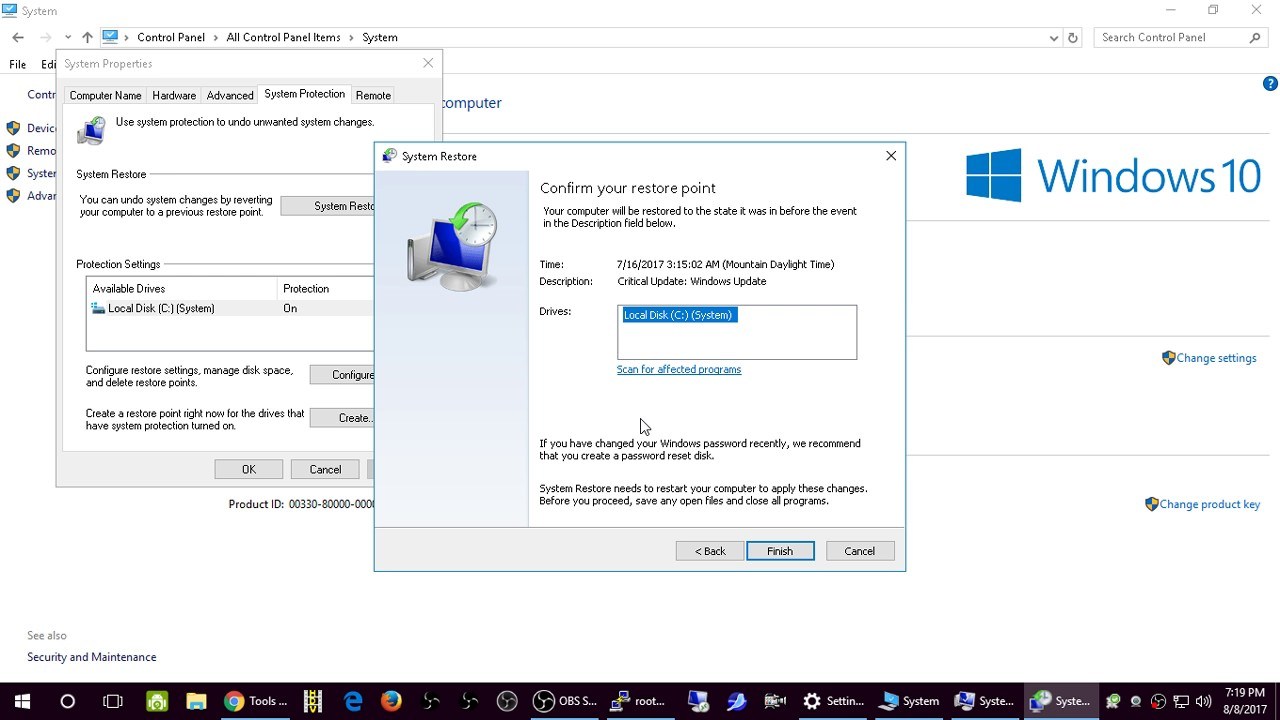Open the film strip video app icon
Viewport: 1280px width, 720px height.
click(x=313, y=701)
